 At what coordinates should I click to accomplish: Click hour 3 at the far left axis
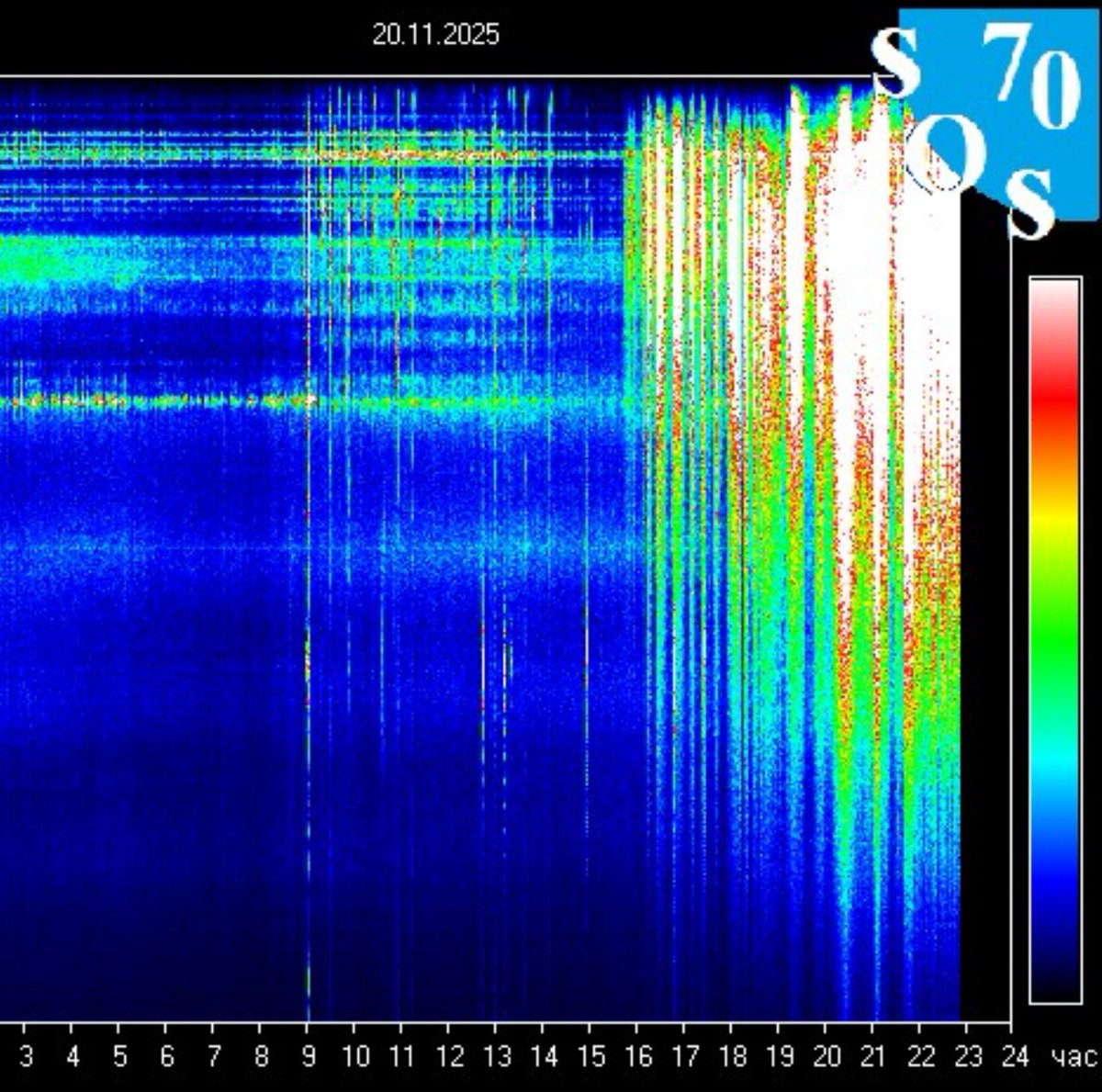tap(26, 1057)
